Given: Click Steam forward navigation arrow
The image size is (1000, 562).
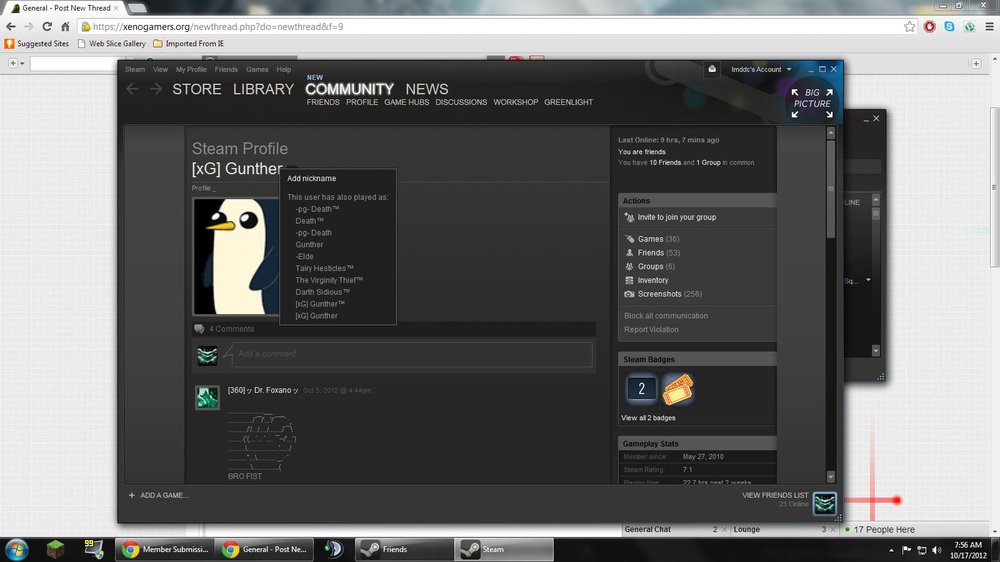Looking at the screenshot, I should [x=156, y=89].
